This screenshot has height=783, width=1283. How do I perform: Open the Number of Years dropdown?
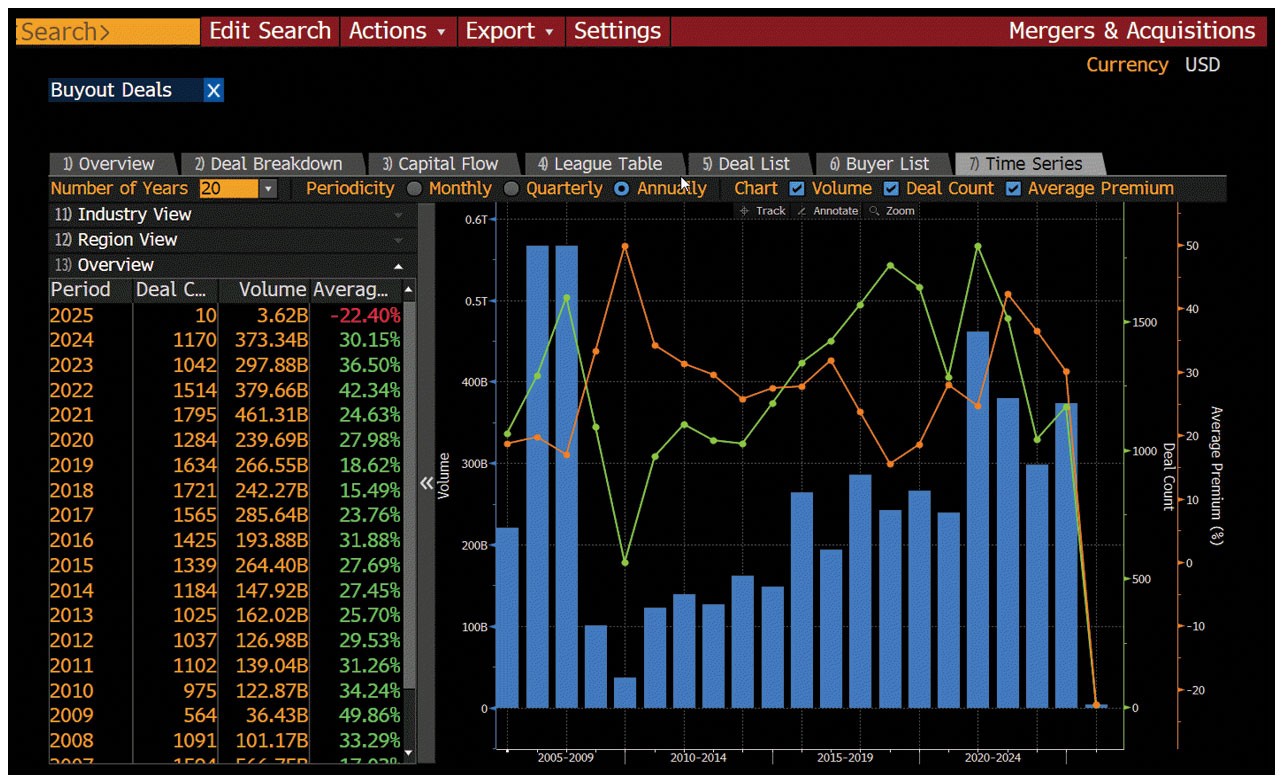click(267, 188)
